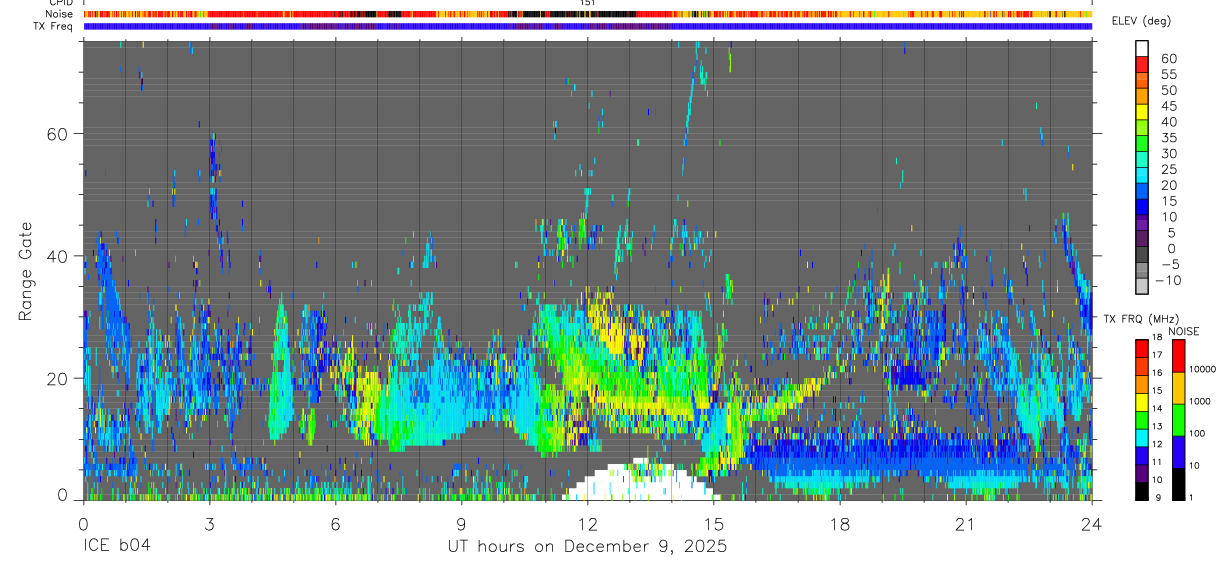Click UT hour tick label 18
1228x567 pixels.
point(840,523)
